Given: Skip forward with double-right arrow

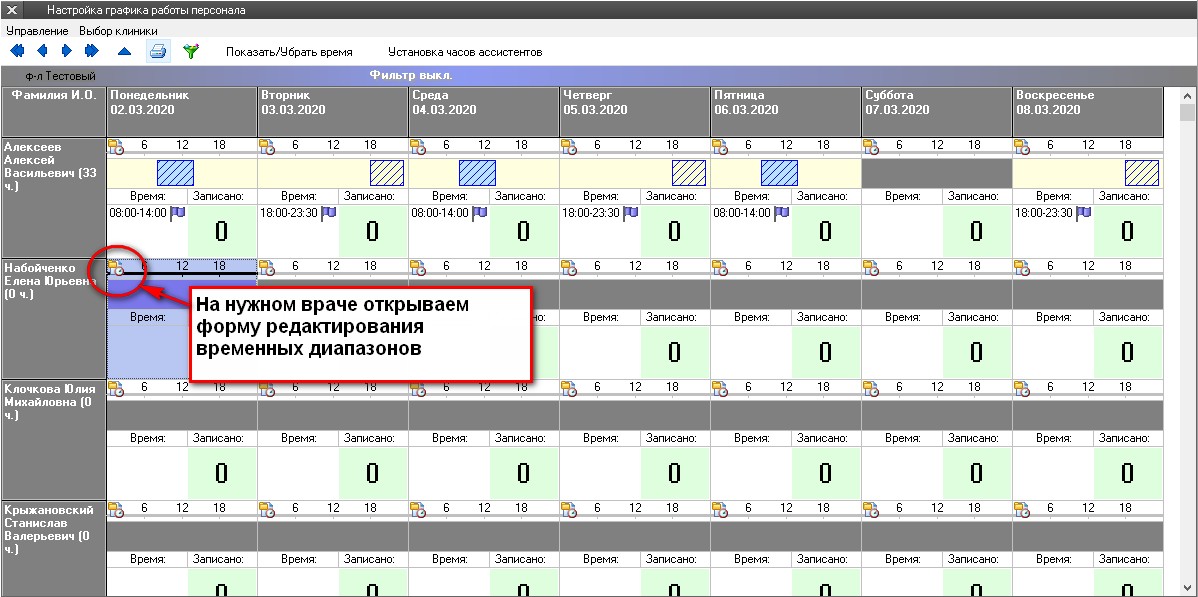Looking at the screenshot, I should pyautogui.click(x=92, y=51).
